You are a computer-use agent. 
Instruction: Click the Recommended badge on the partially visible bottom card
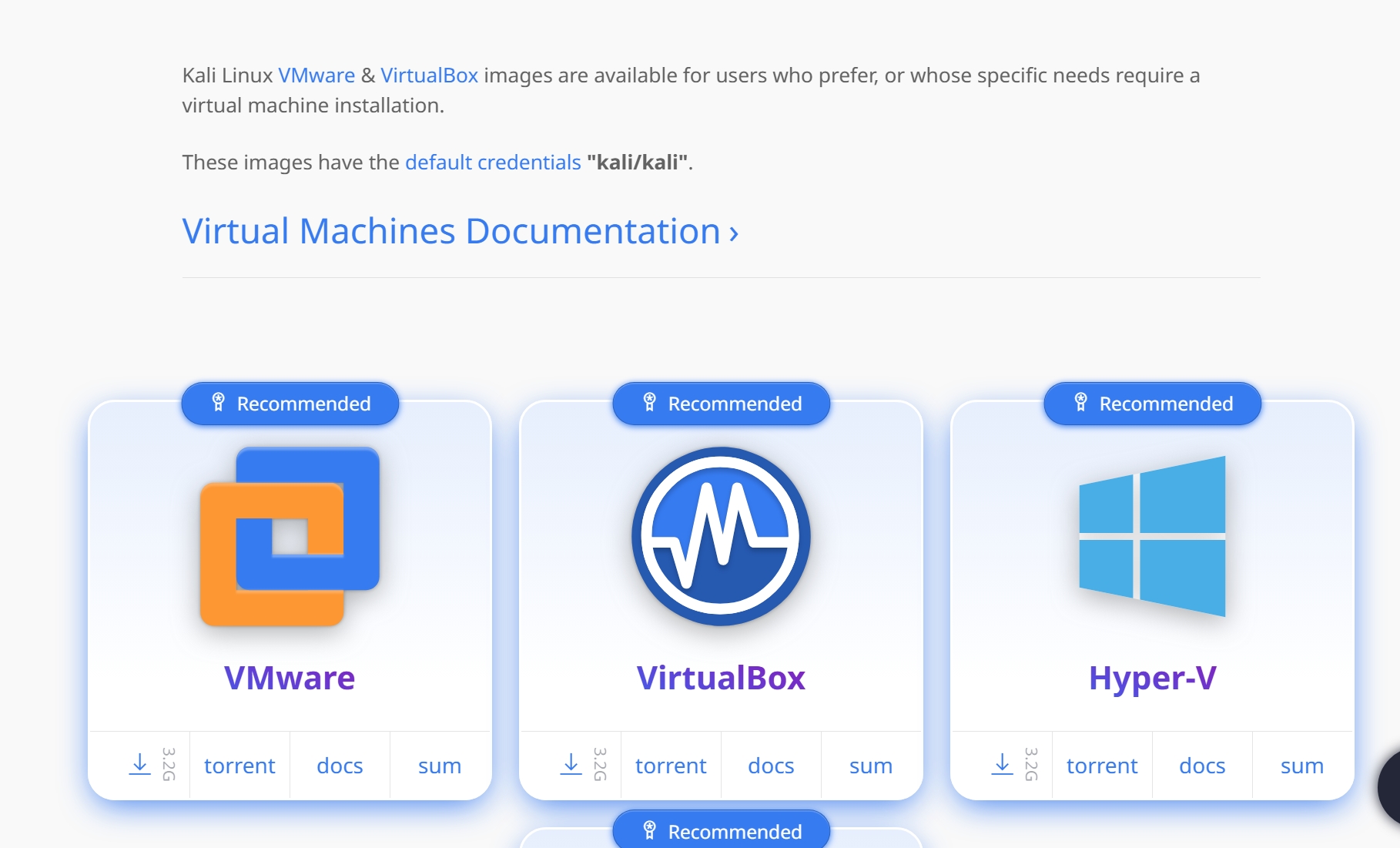(x=722, y=832)
